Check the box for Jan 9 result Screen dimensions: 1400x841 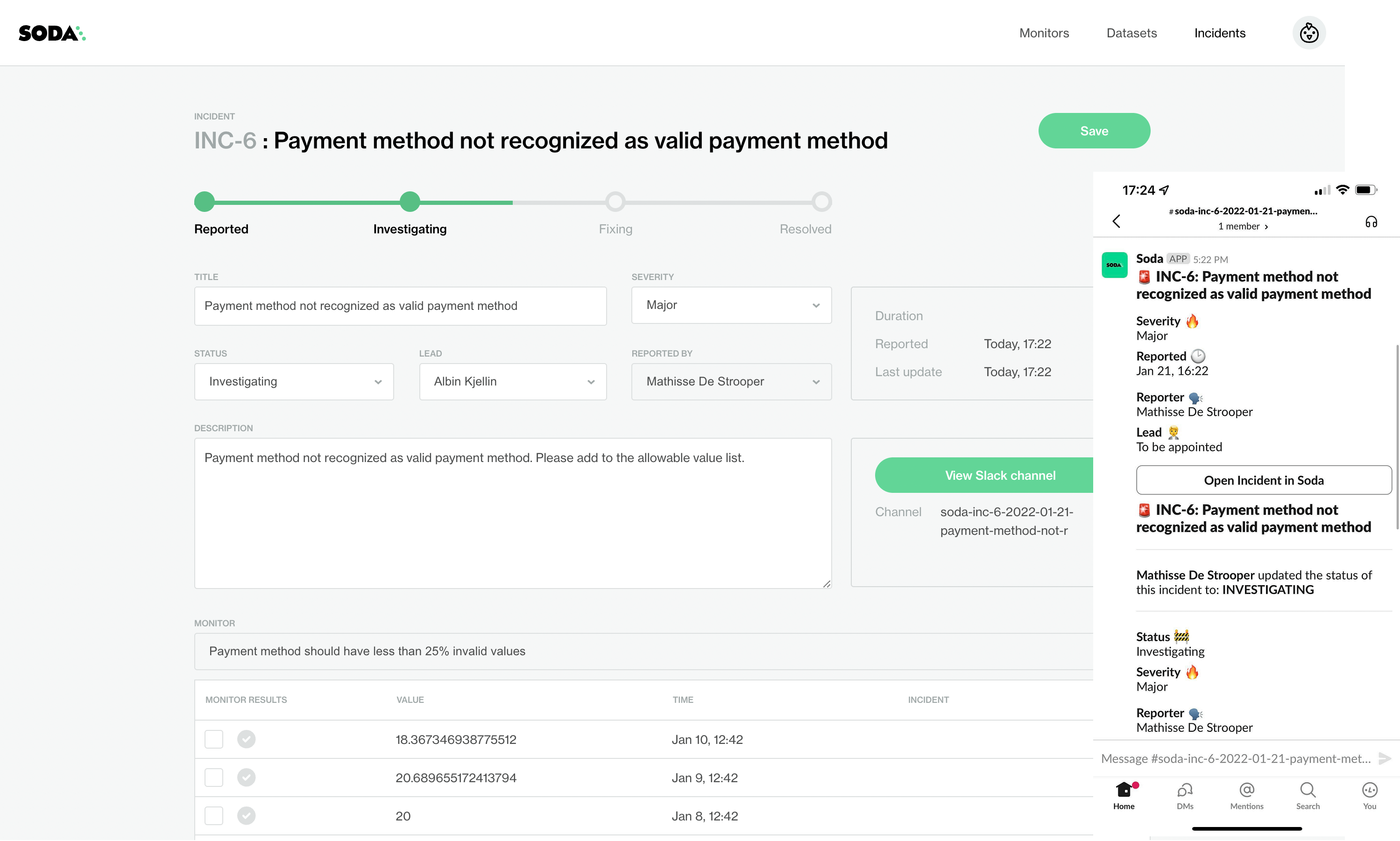click(214, 778)
